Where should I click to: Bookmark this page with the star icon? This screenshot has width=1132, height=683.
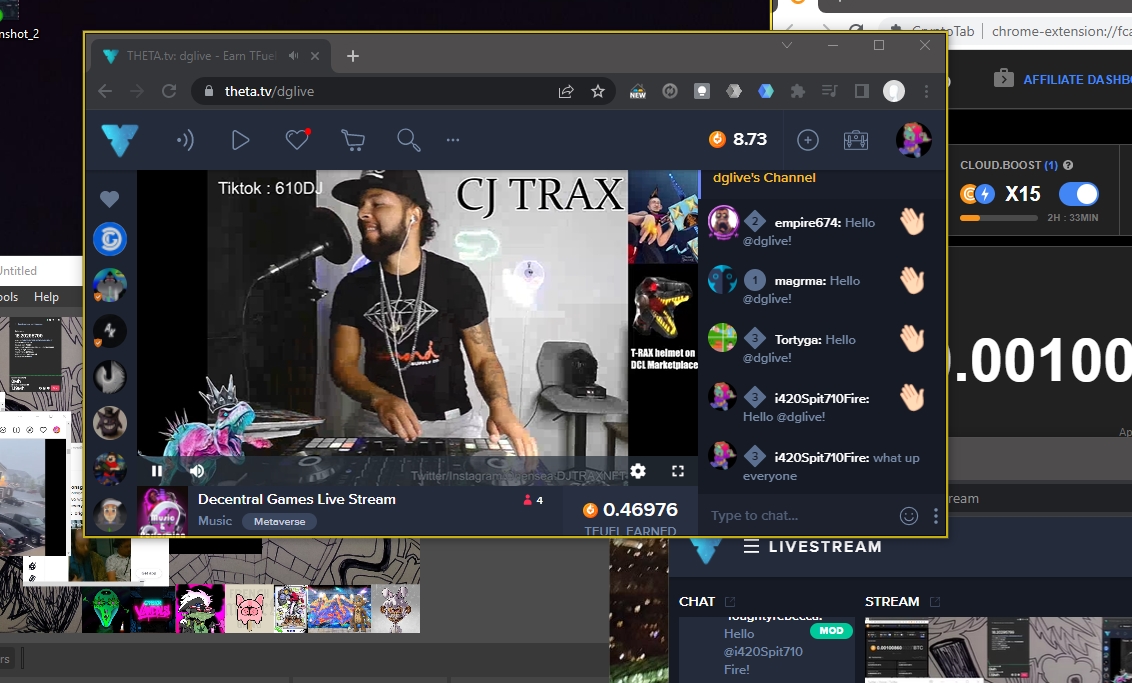[598, 91]
